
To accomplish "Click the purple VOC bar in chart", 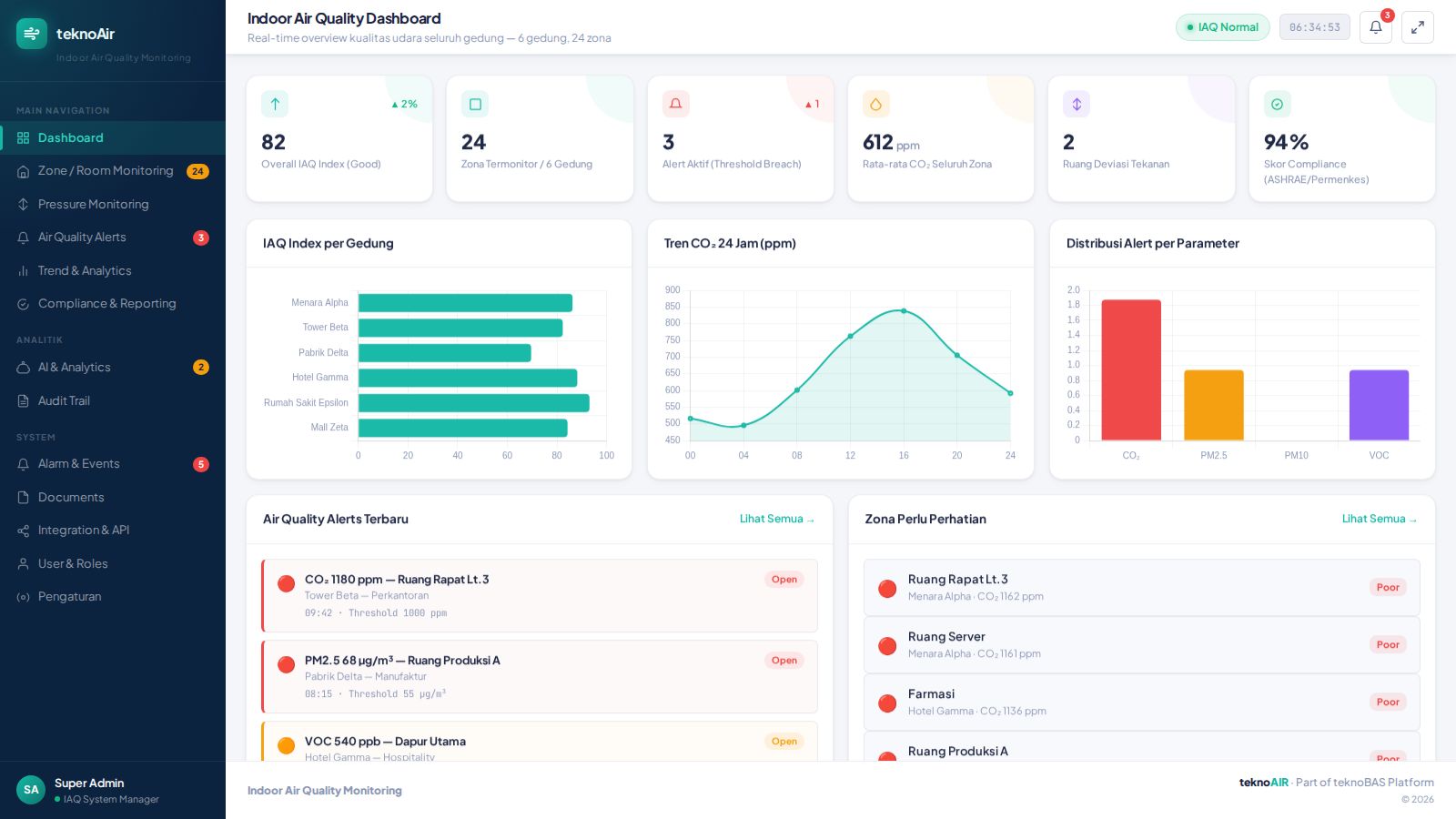I will pos(1379,406).
